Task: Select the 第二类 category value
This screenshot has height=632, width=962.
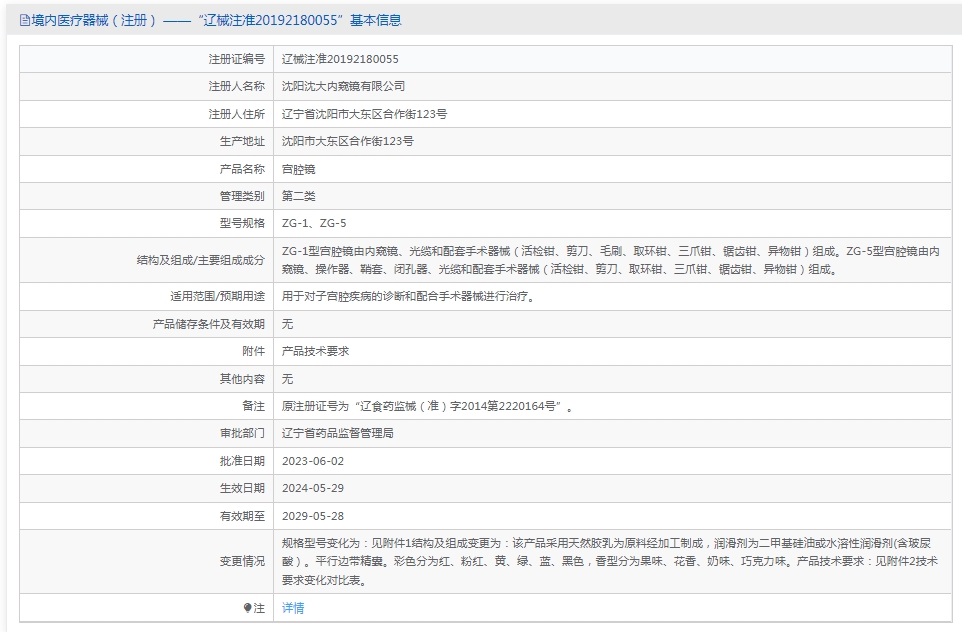Action: click(299, 196)
